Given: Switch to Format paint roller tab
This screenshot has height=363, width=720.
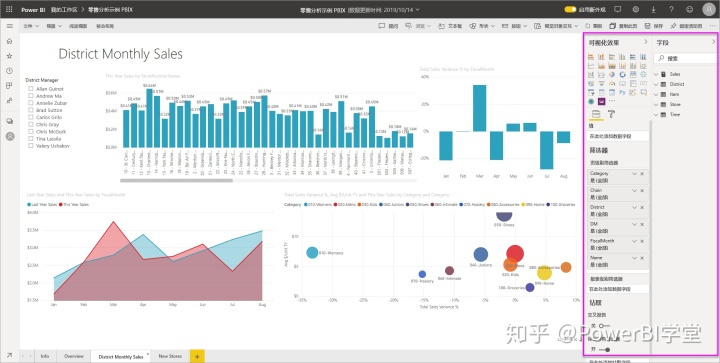Looking at the screenshot, I should point(611,114).
